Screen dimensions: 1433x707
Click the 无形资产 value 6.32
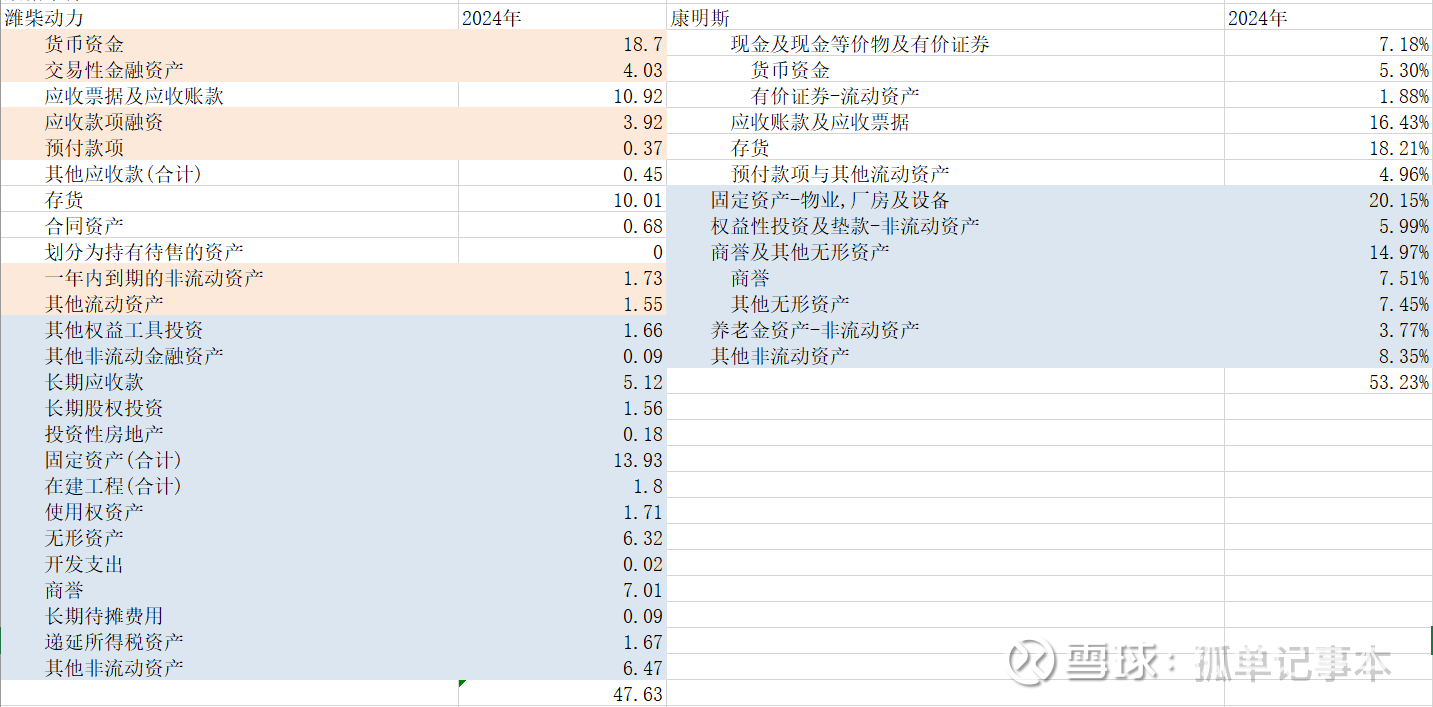562,538
